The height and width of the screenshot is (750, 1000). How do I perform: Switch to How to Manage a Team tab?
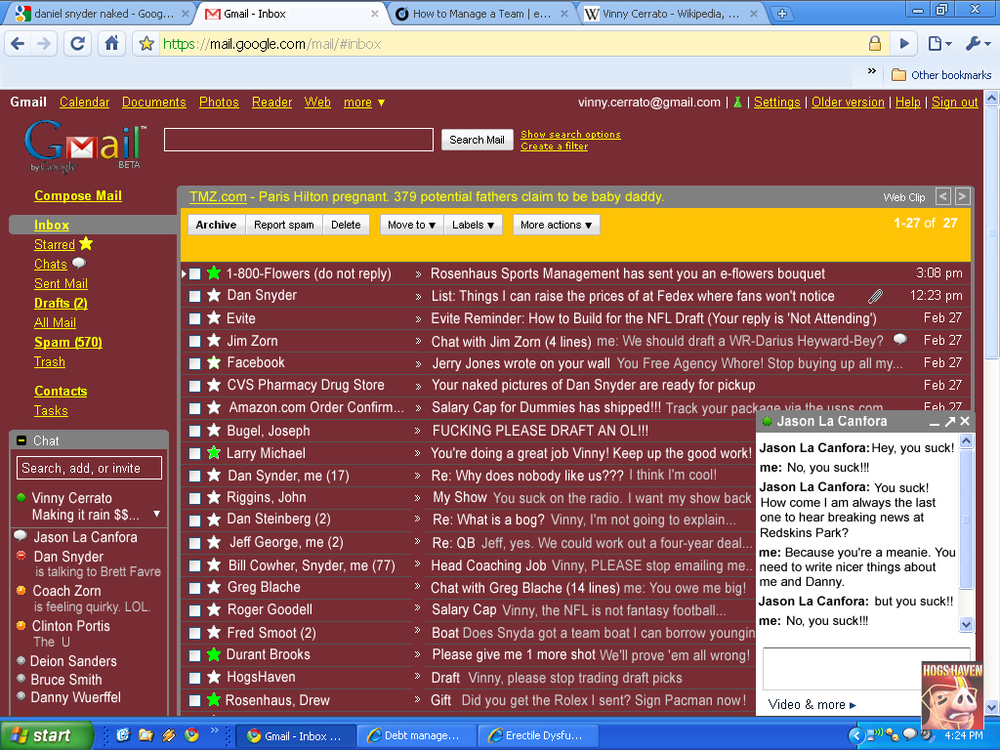click(482, 13)
